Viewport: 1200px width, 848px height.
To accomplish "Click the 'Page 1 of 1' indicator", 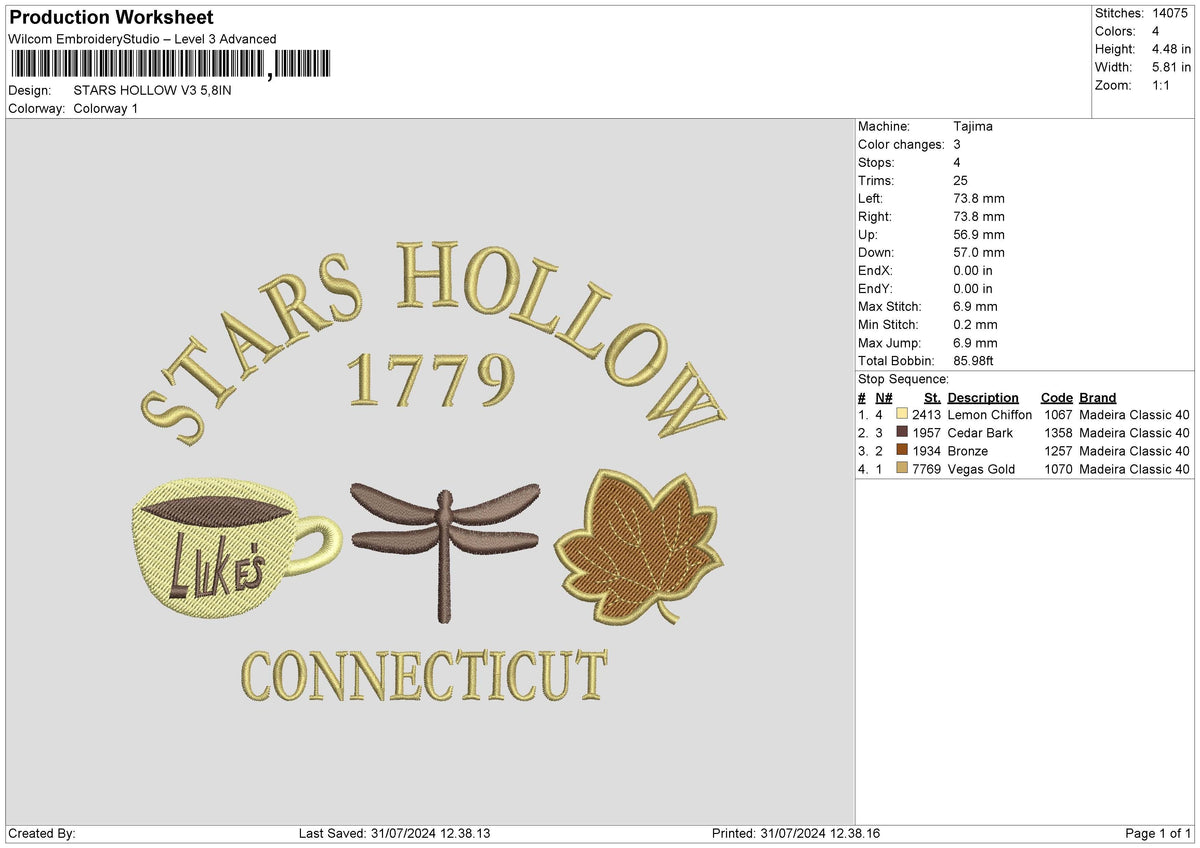I will (1158, 834).
